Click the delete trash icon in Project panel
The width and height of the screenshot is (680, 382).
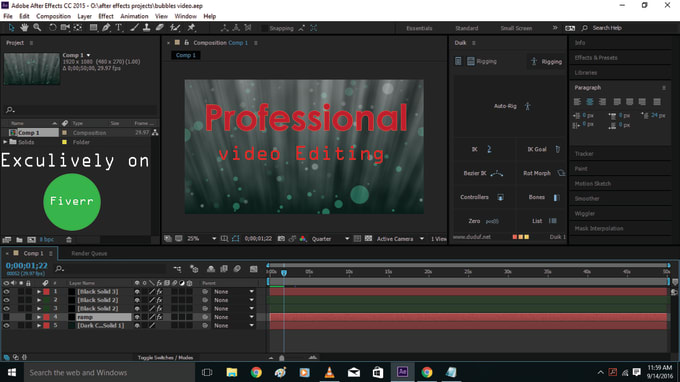pos(69,239)
